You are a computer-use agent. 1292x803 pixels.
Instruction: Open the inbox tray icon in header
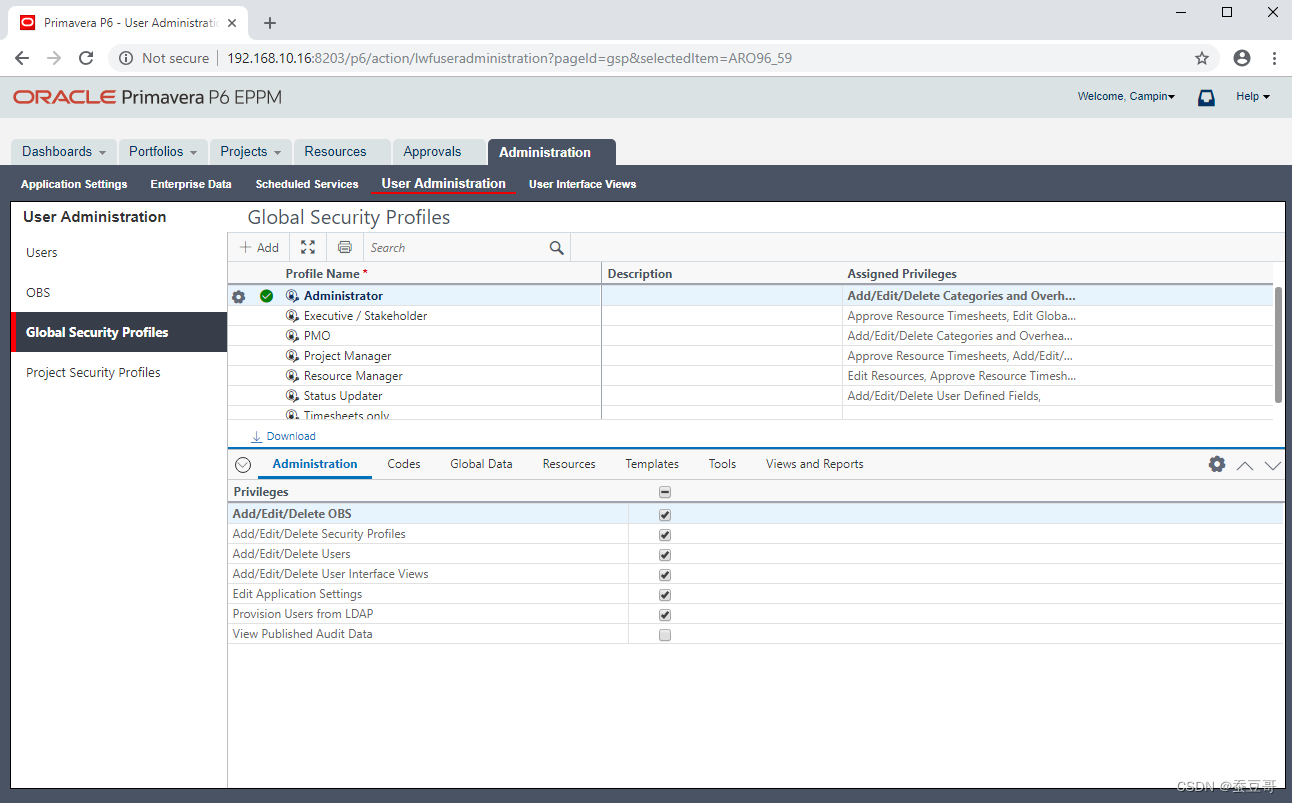pyautogui.click(x=1206, y=97)
